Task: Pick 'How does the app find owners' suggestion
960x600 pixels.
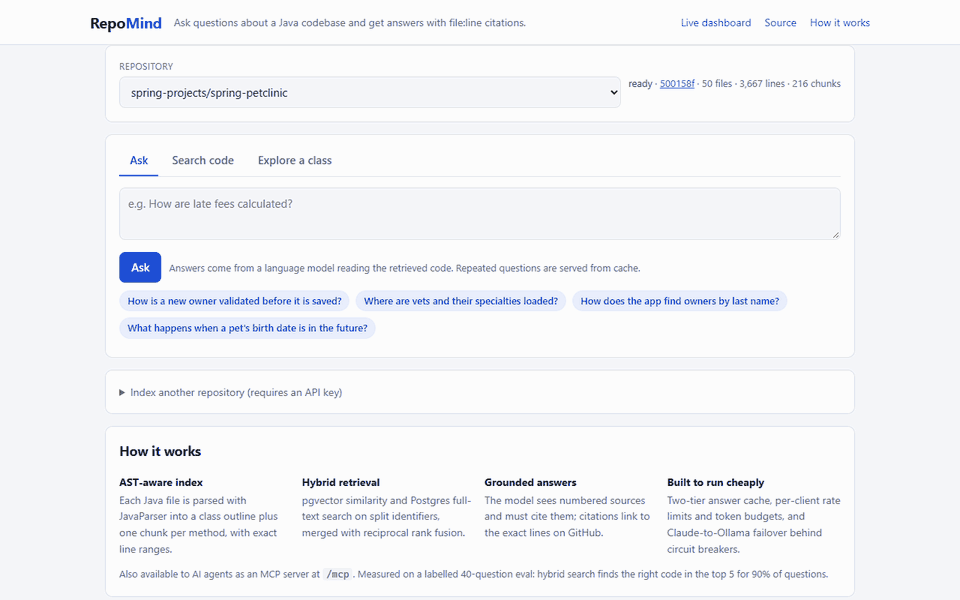Action: [x=680, y=301]
